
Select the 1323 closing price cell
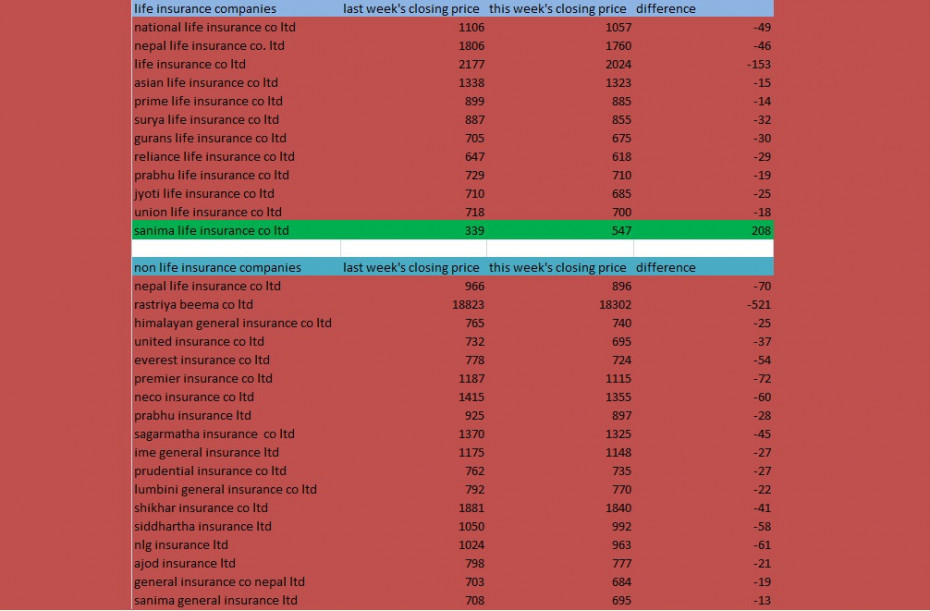[560, 82]
